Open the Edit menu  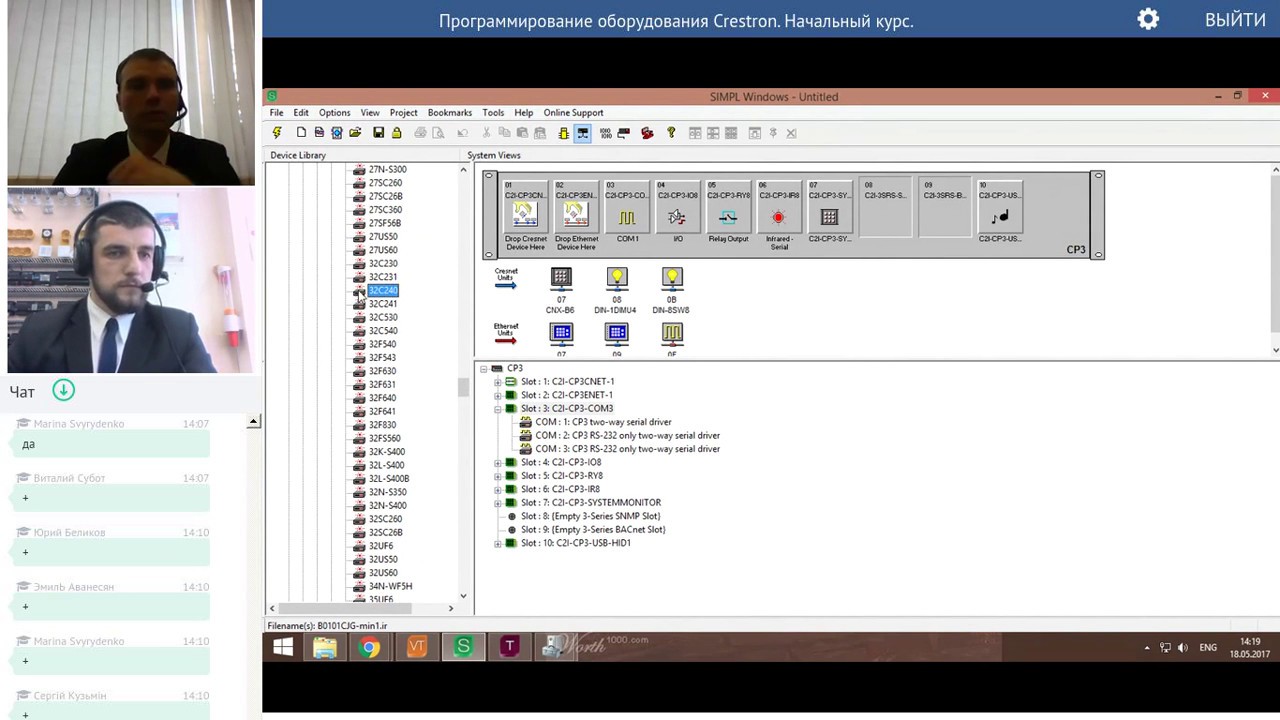(x=301, y=113)
